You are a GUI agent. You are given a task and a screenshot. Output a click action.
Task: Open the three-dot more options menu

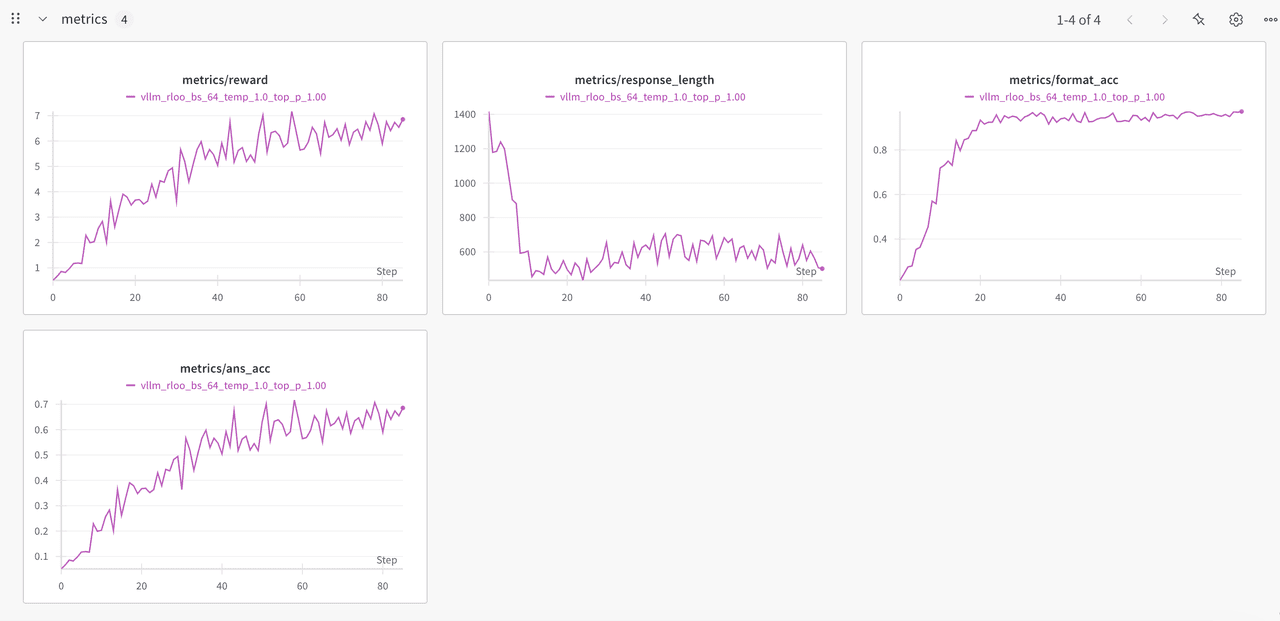[1270, 20]
